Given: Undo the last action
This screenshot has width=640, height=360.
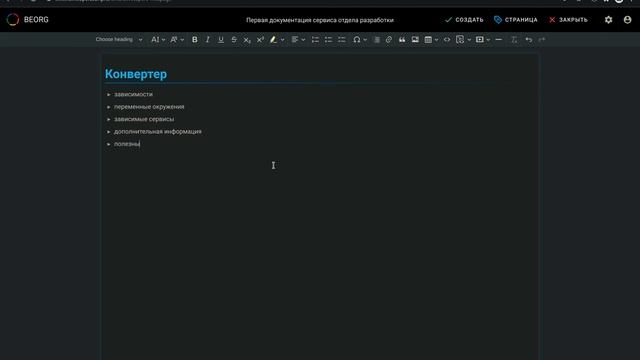Looking at the screenshot, I should [x=529, y=40].
